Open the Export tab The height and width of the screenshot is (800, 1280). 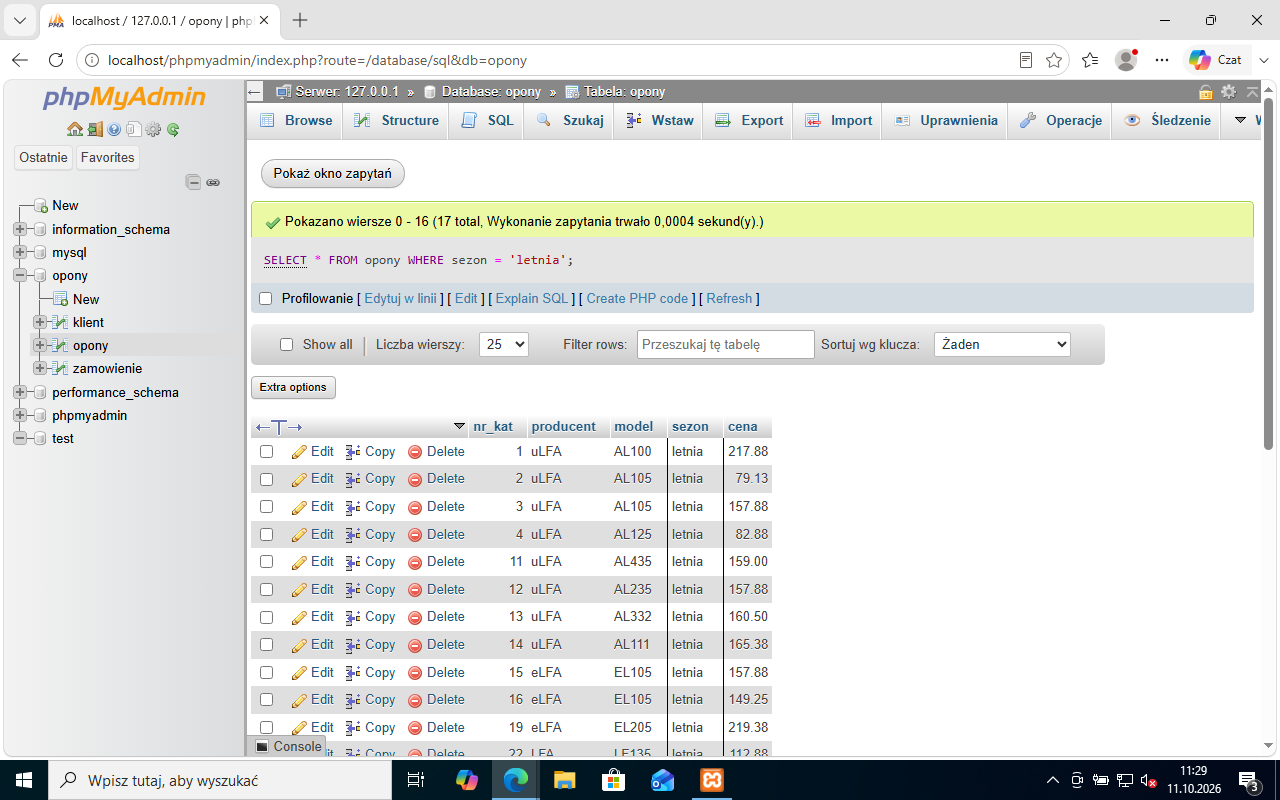749,120
